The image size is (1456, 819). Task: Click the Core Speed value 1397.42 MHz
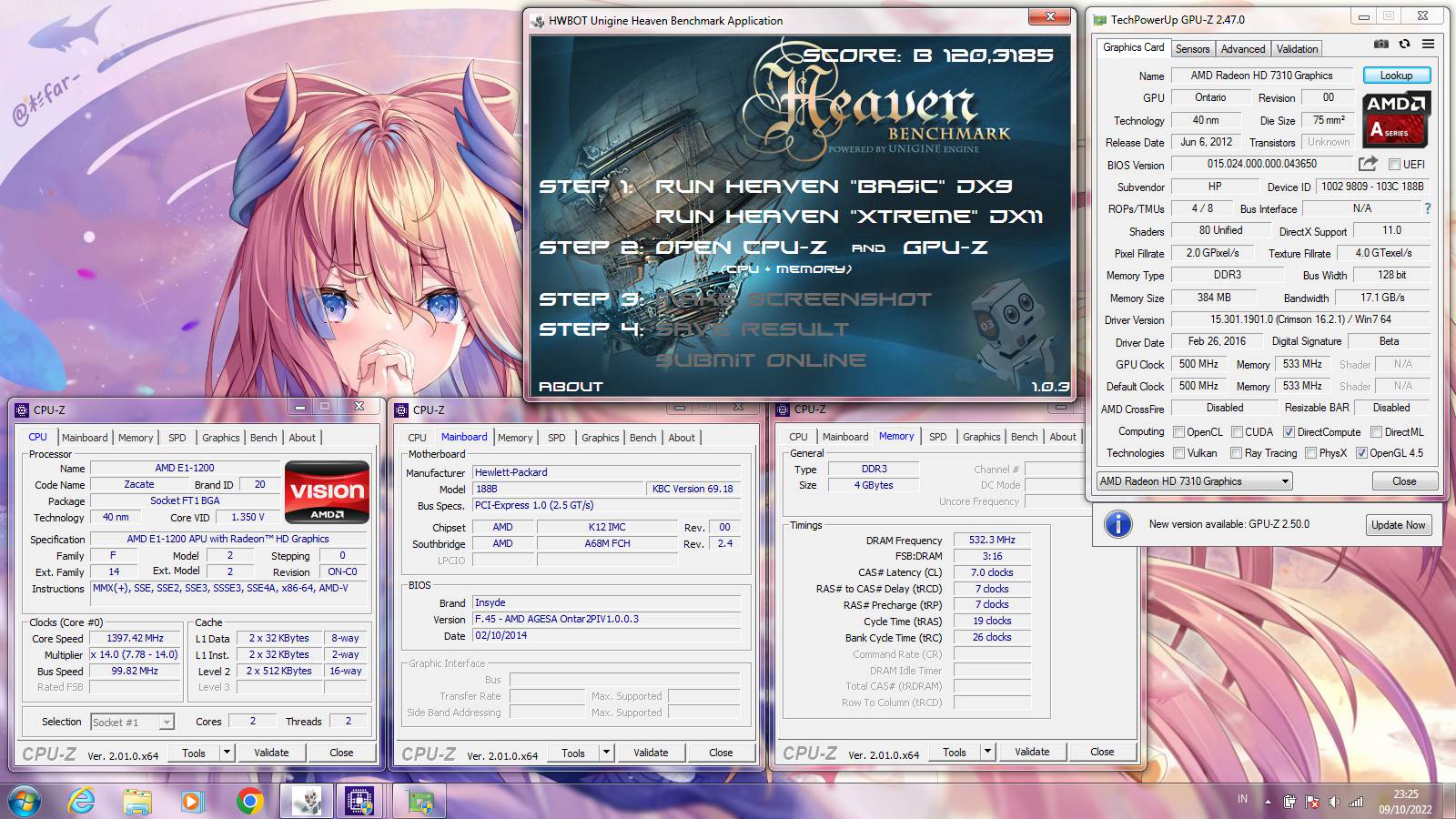135,639
